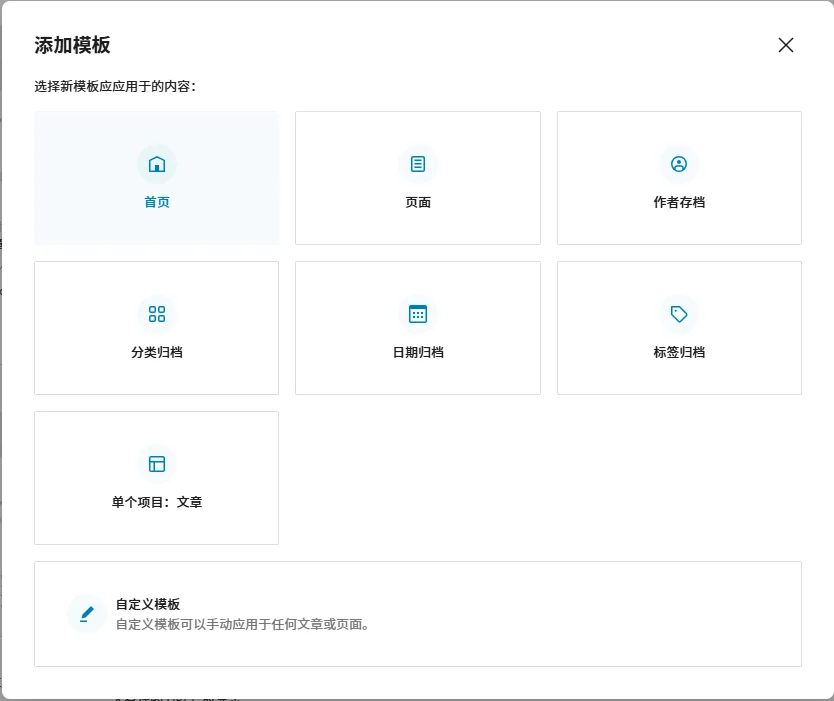Image resolution: width=834 pixels, height=701 pixels.
Task: Click the pencil icon beside 自定义模板
Action: [87, 614]
